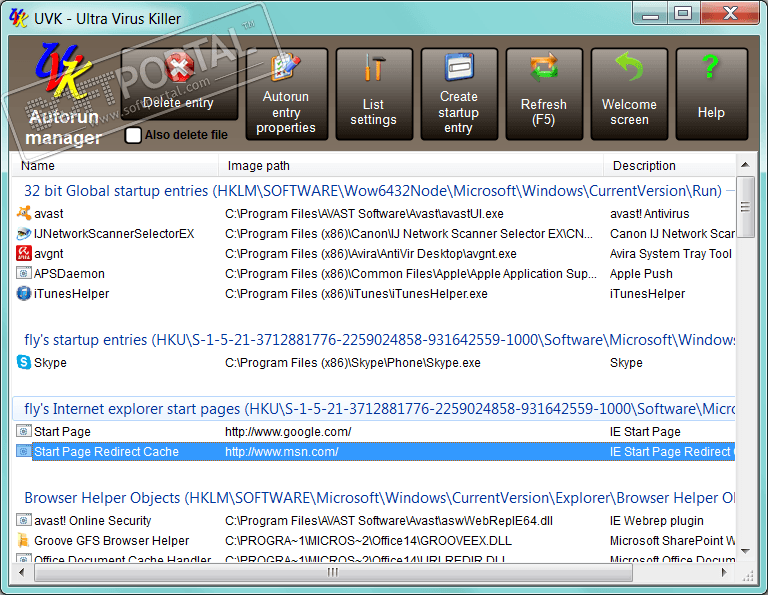The image size is (768, 595).
Task: Click the Start Page entry icon
Action: point(24,431)
